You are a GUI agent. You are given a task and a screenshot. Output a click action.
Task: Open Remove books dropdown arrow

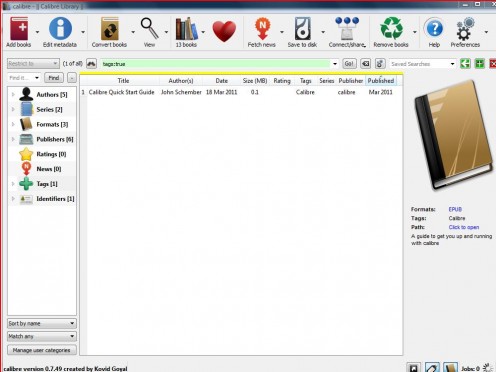tap(415, 32)
